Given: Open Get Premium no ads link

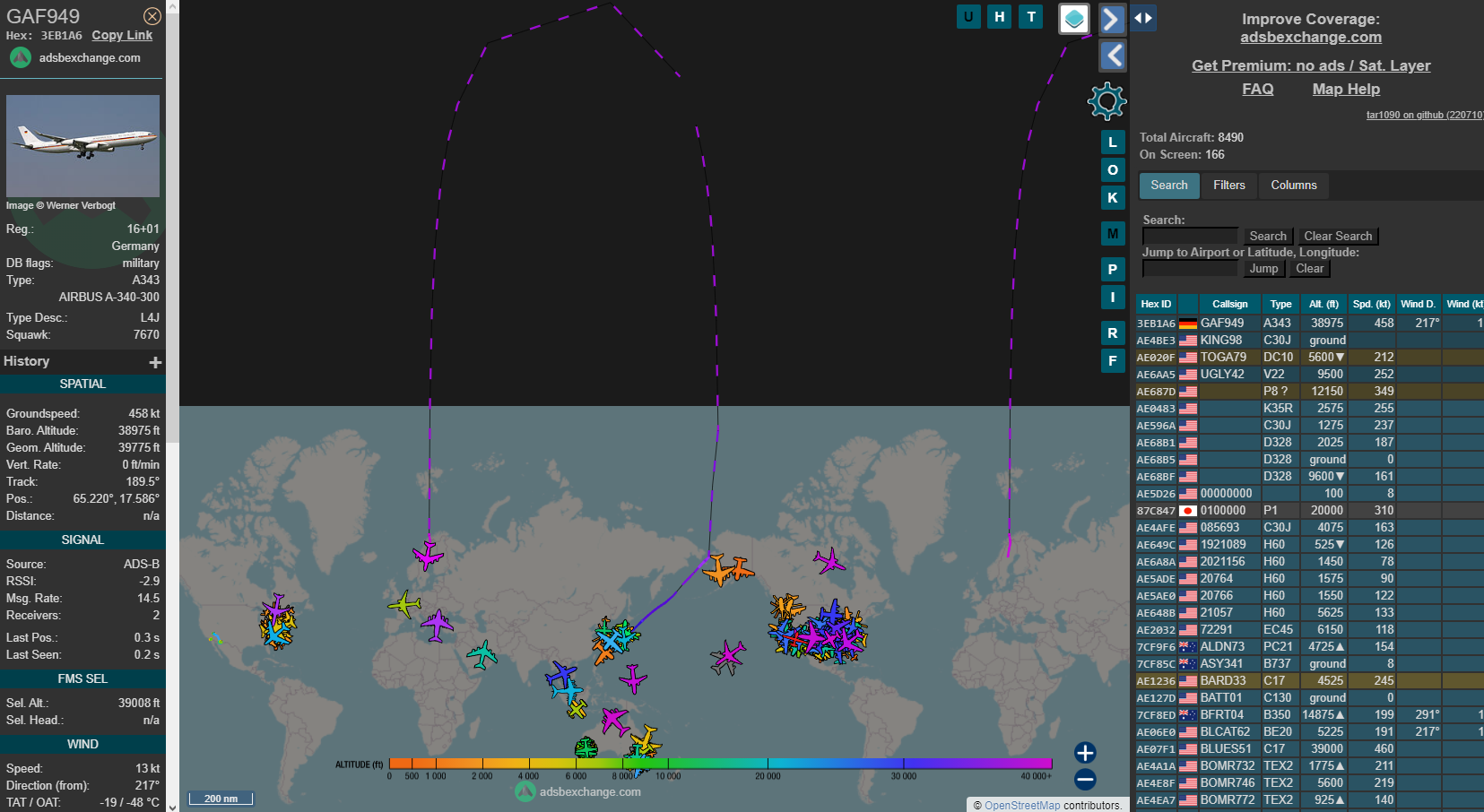Looking at the screenshot, I should (x=1311, y=65).
